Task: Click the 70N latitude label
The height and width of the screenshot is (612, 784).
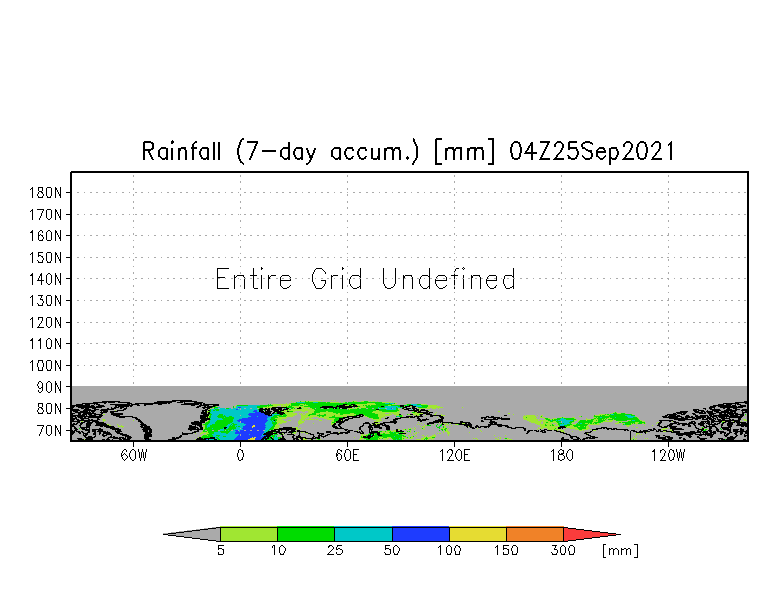Action: 50,430
